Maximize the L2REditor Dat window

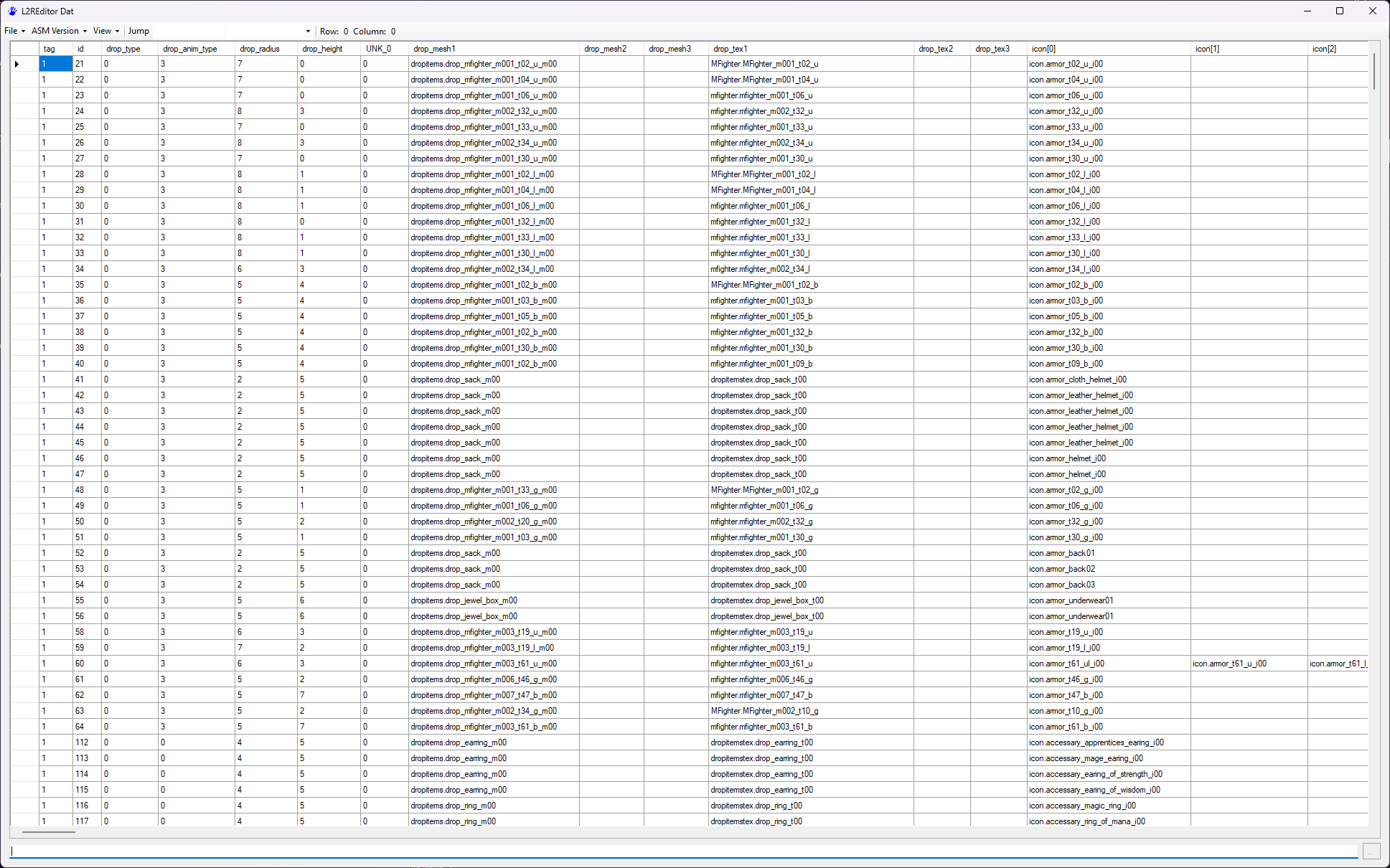point(1339,11)
